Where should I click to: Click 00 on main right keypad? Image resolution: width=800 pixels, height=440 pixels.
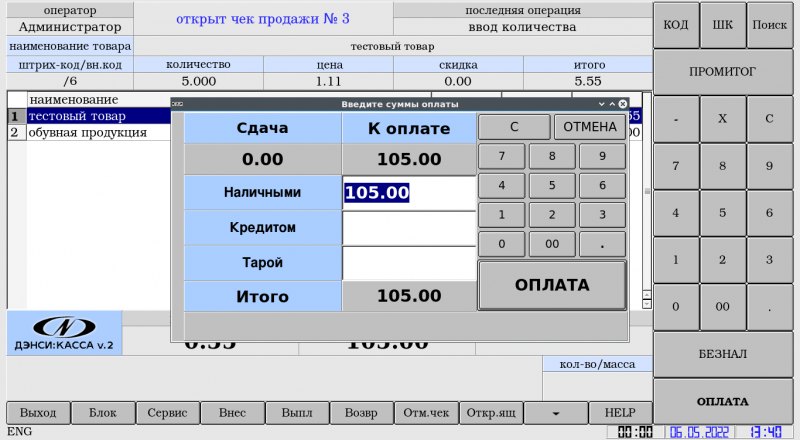[x=722, y=307]
